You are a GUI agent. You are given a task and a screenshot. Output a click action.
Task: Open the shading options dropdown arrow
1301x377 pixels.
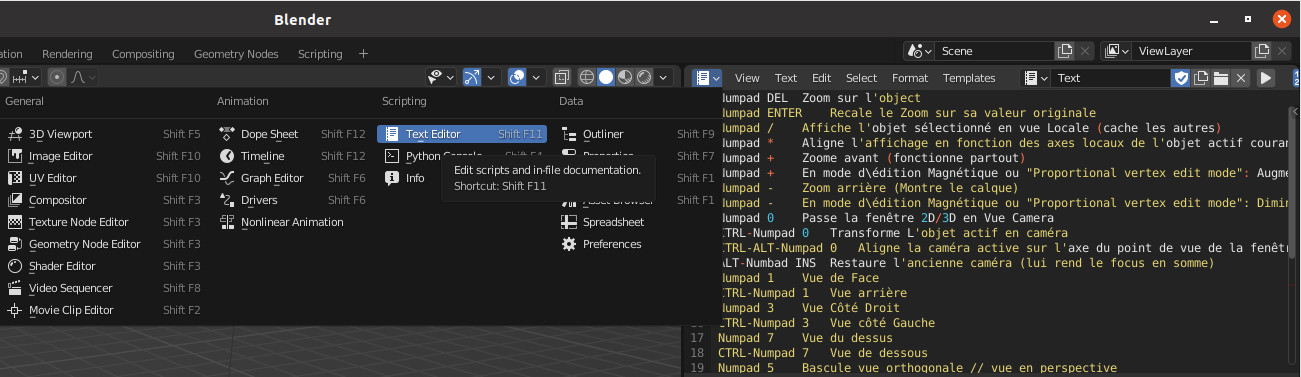[x=664, y=77]
